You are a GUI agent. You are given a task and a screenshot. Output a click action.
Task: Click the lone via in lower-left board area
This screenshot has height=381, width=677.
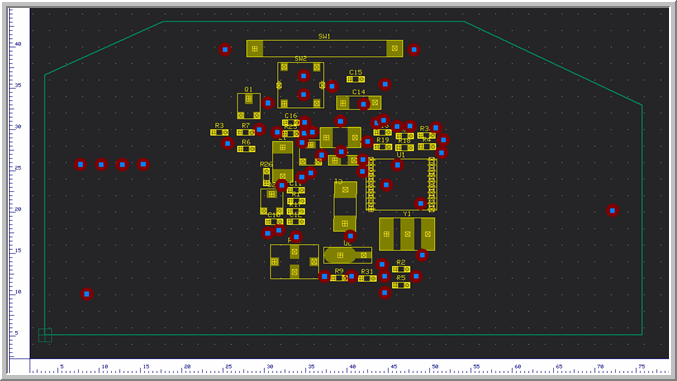(x=87, y=294)
